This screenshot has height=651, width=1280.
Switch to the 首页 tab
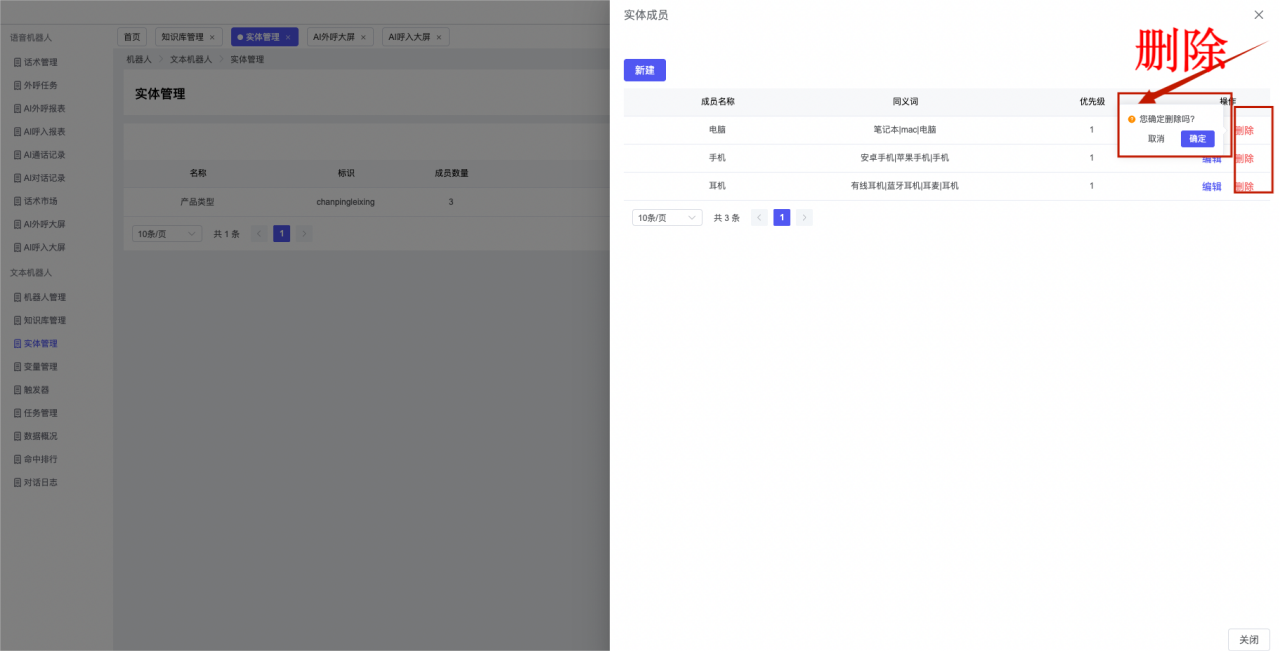tap(132, 37)
